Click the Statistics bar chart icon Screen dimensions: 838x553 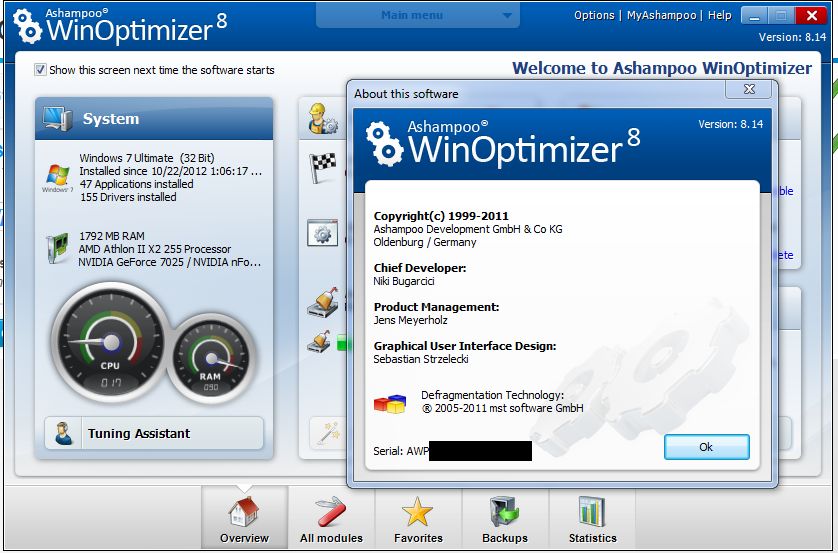click(x=592, y=511)
